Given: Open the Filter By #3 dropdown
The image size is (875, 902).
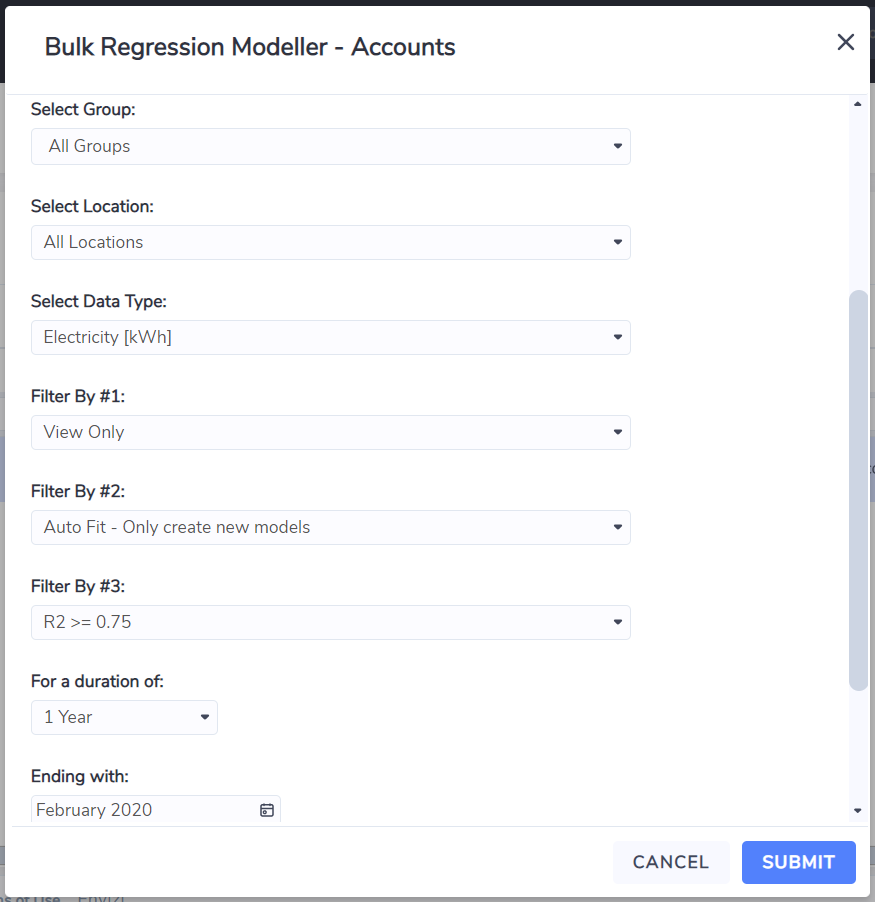Looking at the screenshot, I should 331,622.
